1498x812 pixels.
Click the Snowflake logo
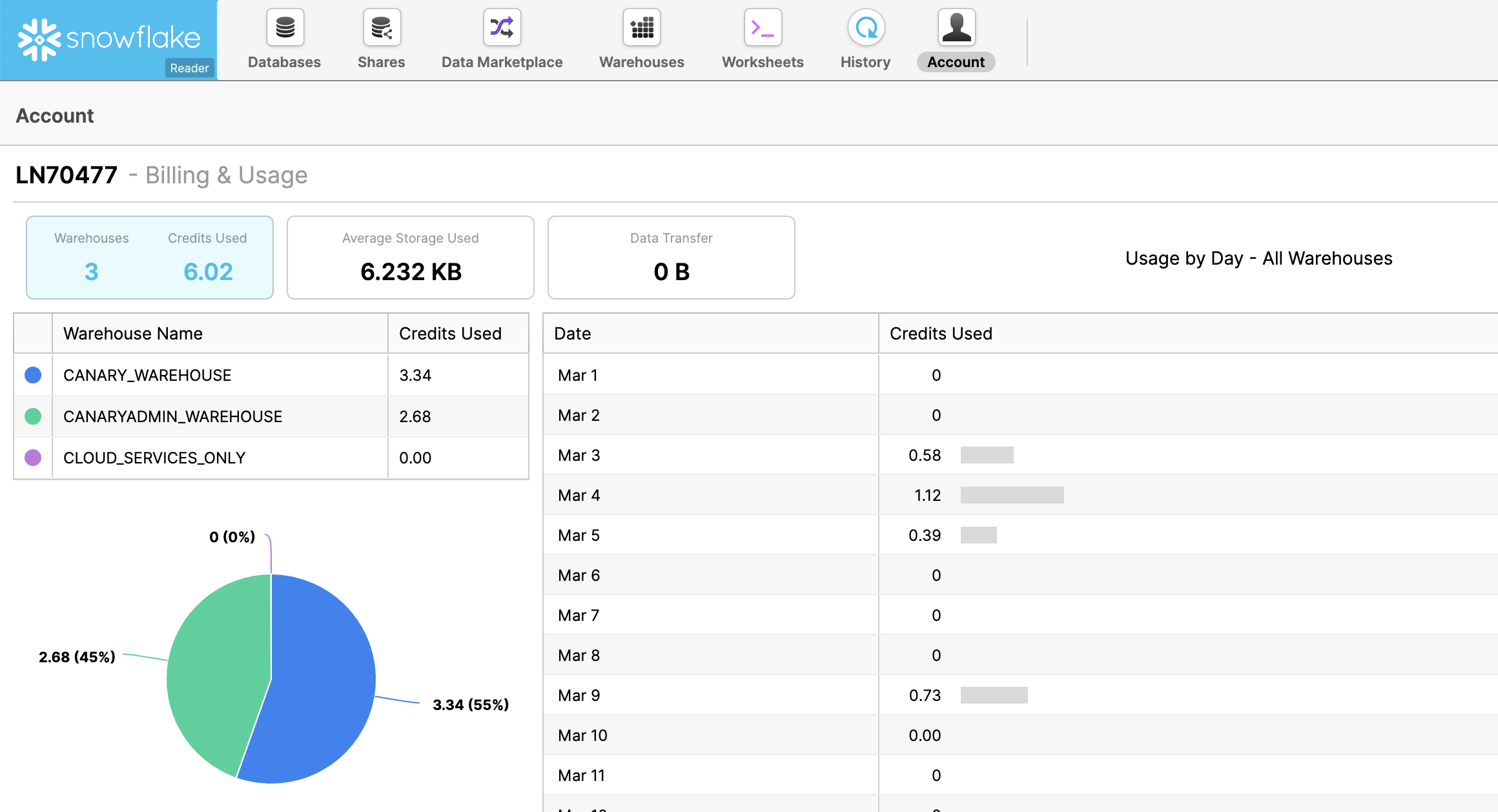[x=108, y=39]
